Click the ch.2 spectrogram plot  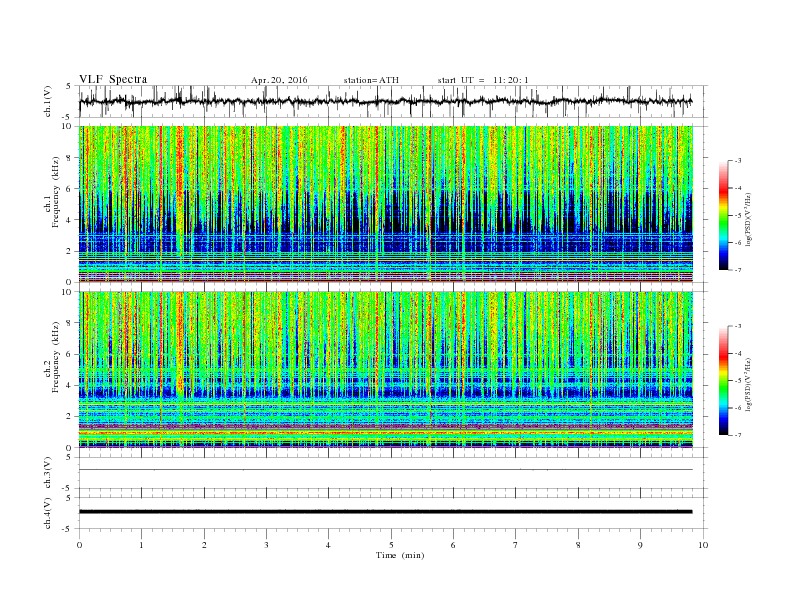coord(385,370)
